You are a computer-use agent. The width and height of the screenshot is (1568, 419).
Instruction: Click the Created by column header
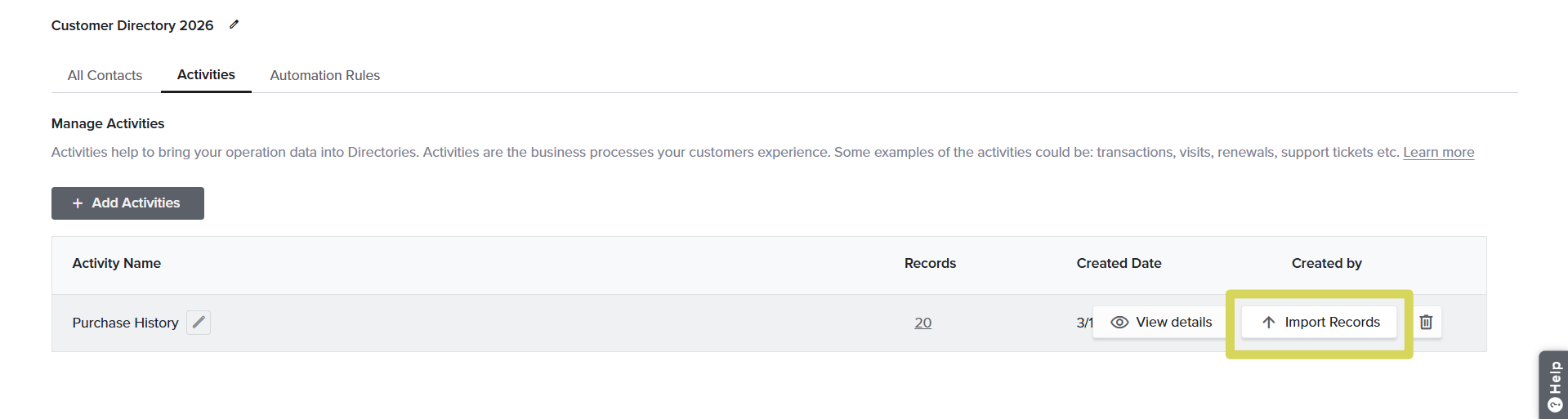1326,263
